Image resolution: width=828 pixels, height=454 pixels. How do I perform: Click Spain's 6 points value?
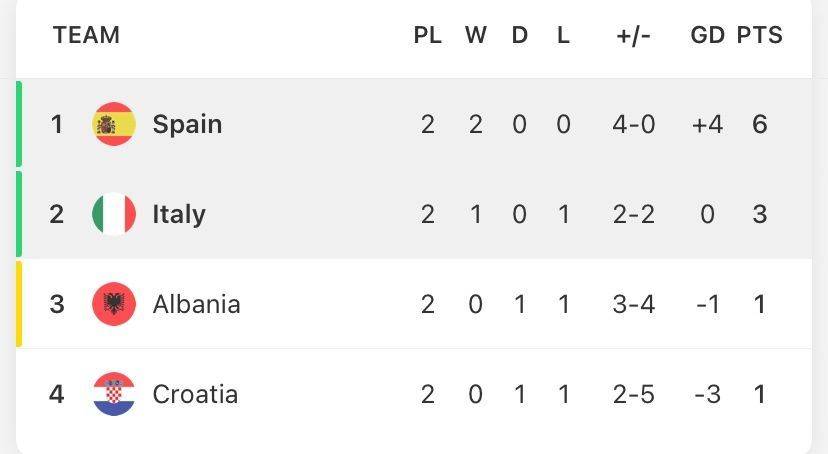point(760,124)
